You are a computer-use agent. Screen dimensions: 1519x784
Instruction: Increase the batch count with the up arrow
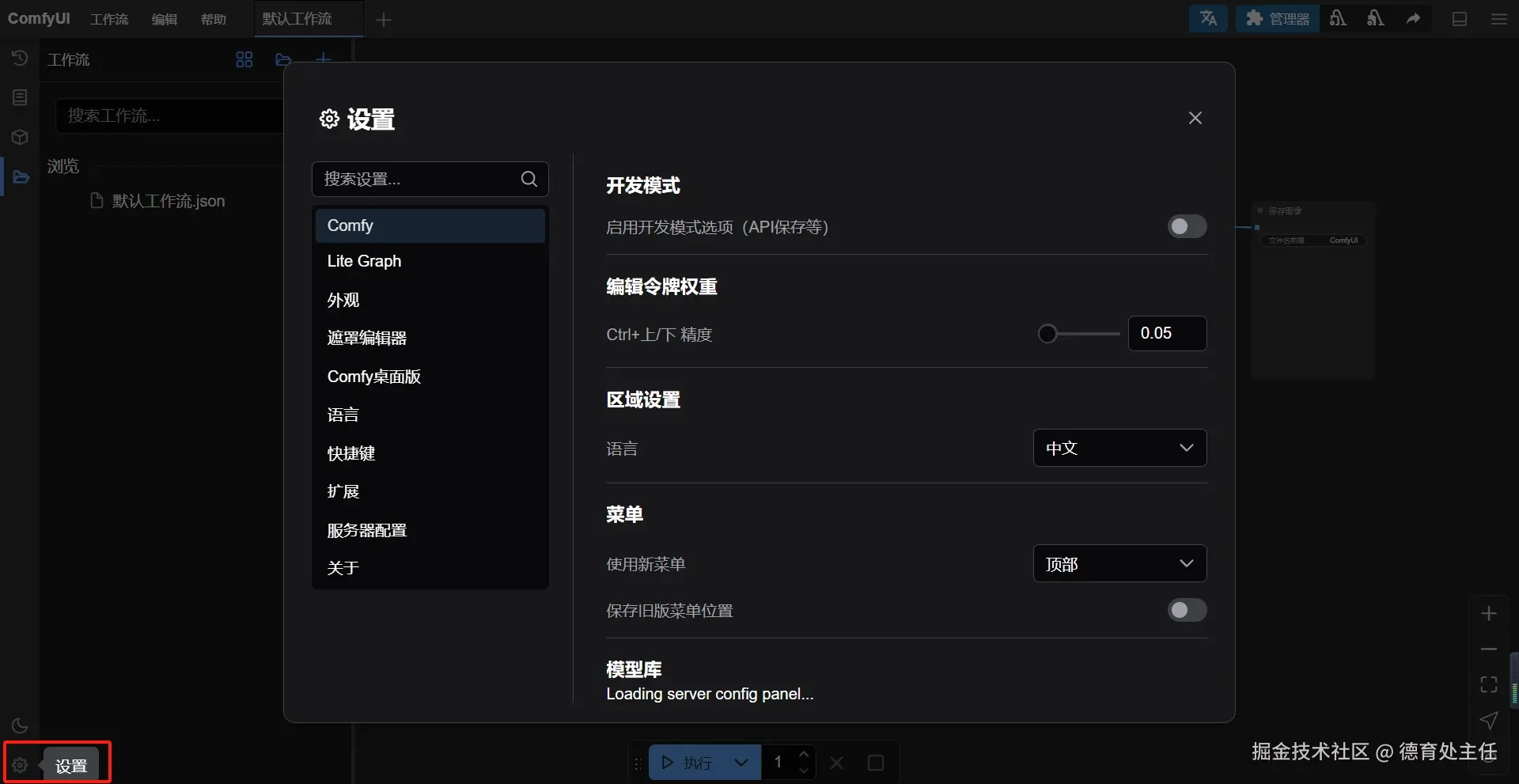[804, 754]
